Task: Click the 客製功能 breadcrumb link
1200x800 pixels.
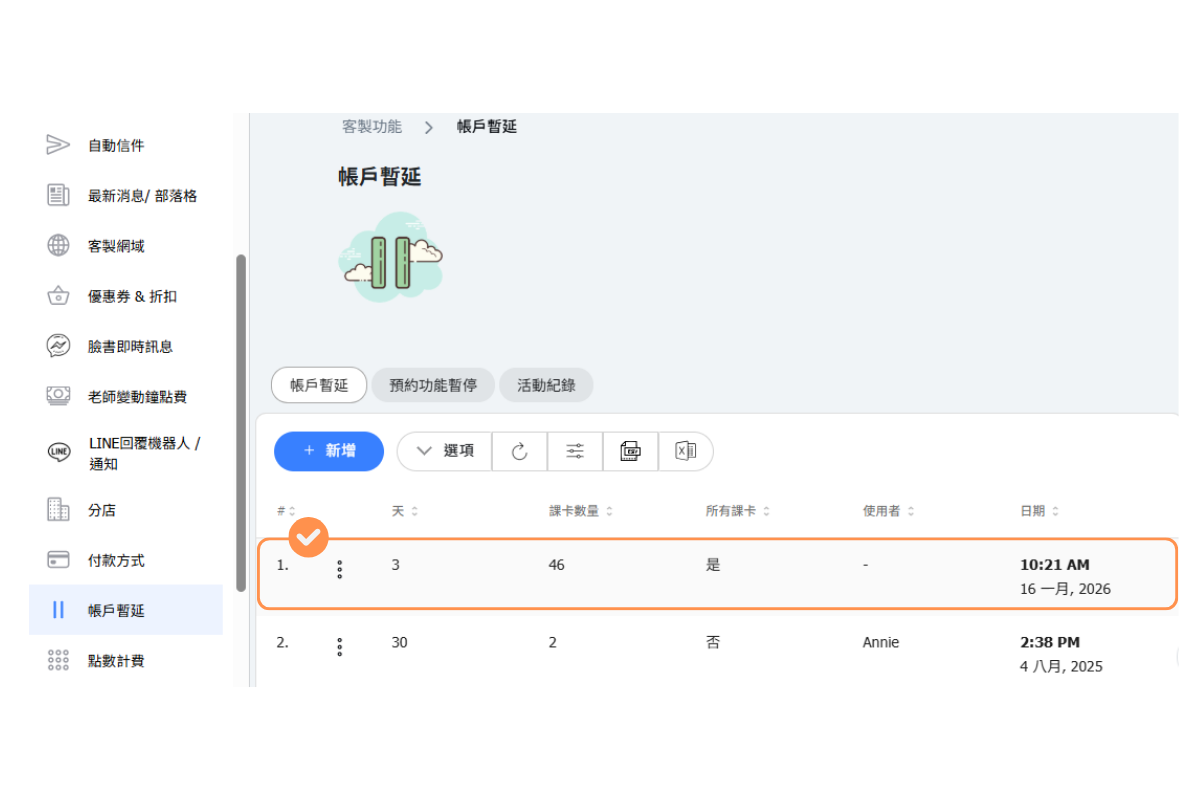Action: click(372, 127)
